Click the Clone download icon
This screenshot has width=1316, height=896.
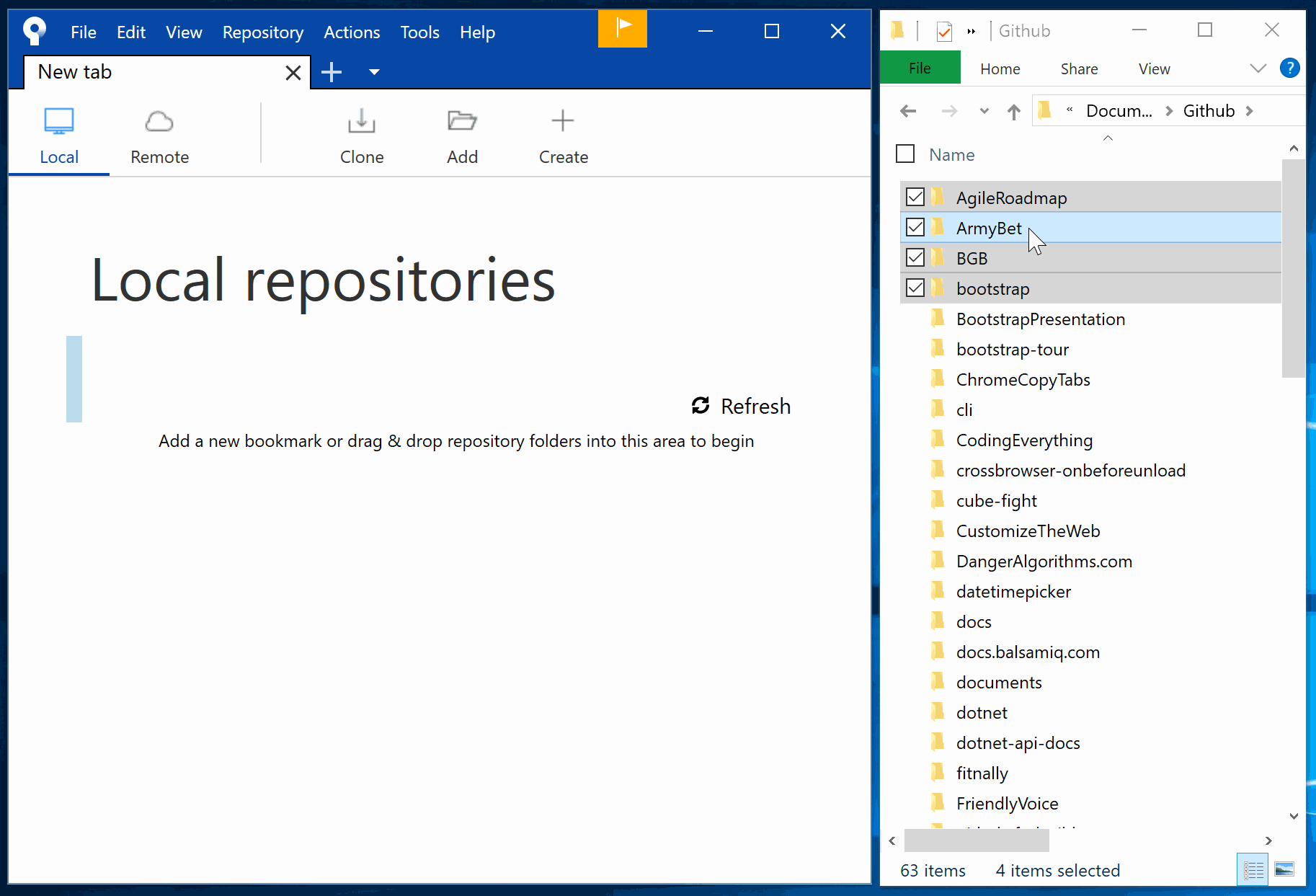pos(362,121)
